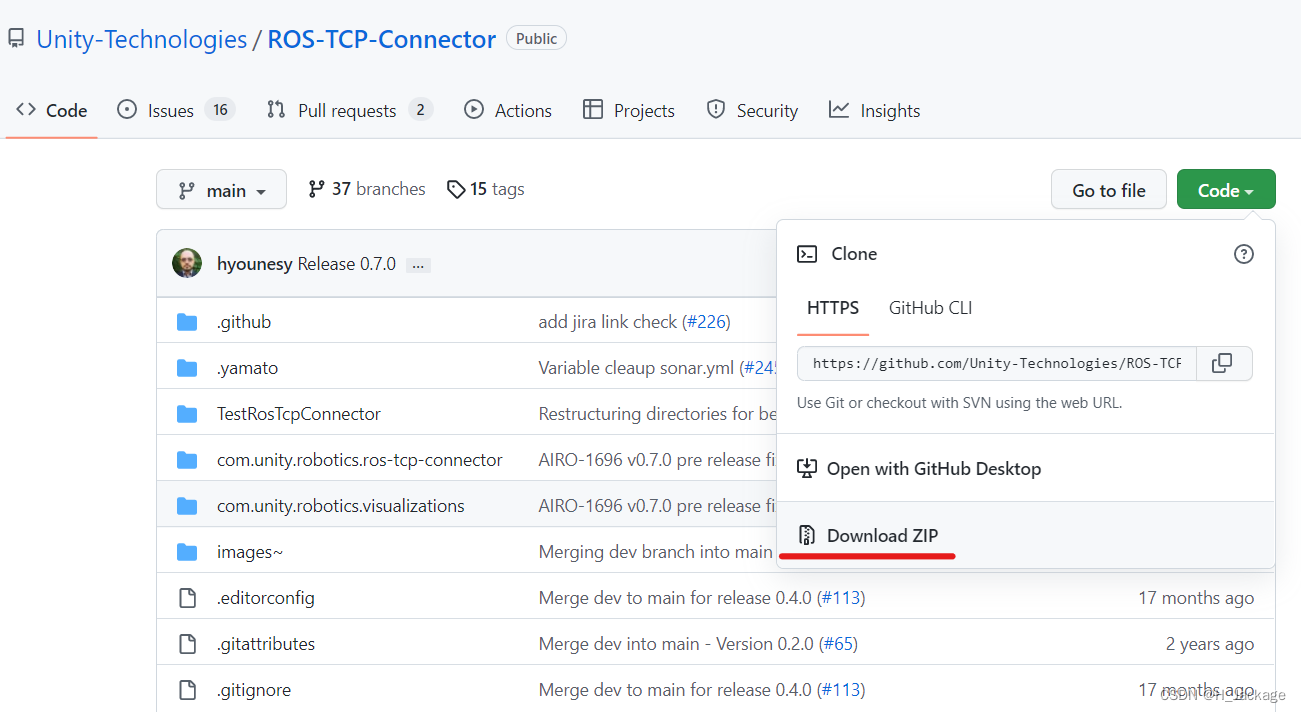Open the com.unity.robotics.visualizations folder

[341, 506]
